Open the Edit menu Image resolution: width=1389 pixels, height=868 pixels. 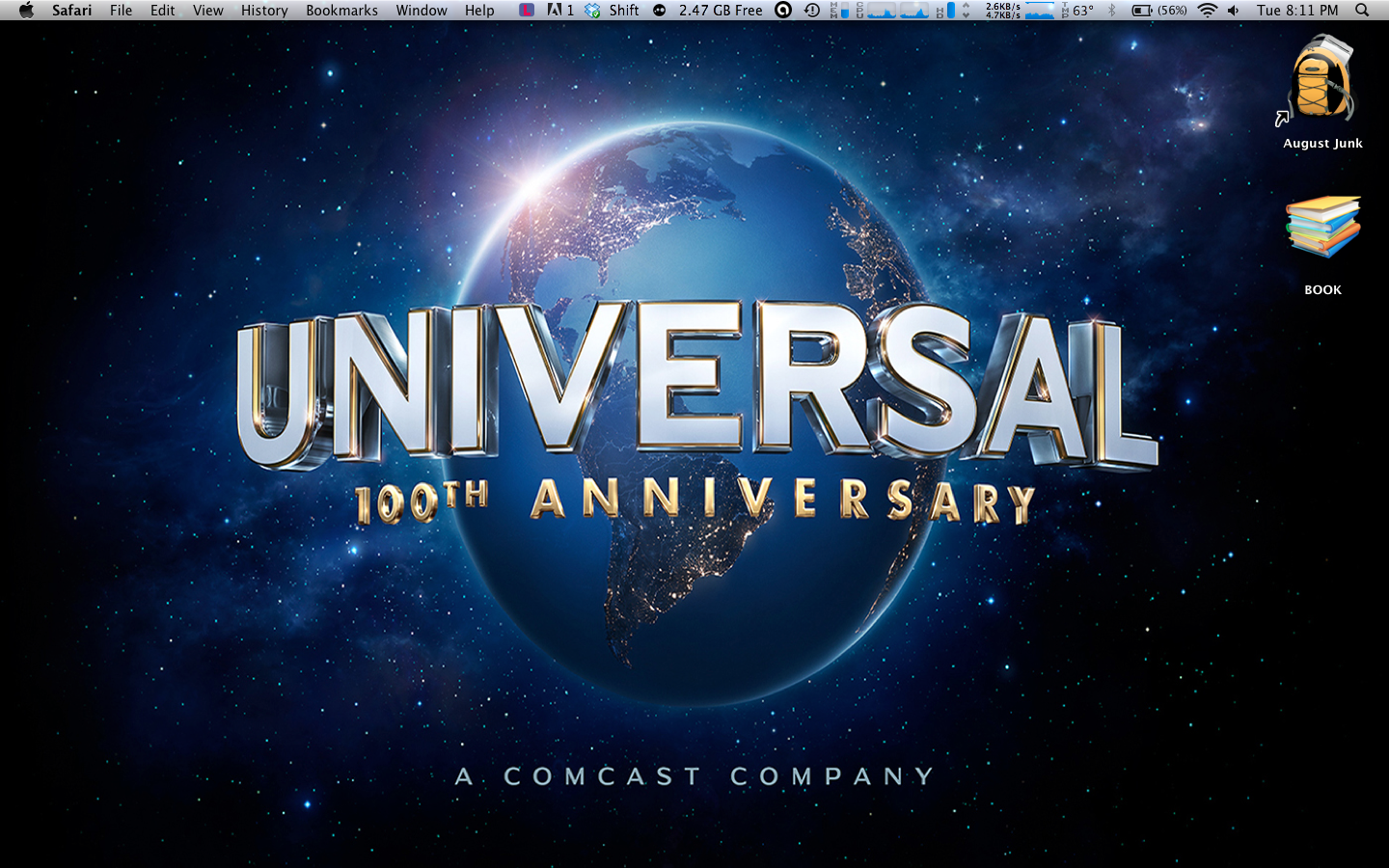click(x=162, y=10)
